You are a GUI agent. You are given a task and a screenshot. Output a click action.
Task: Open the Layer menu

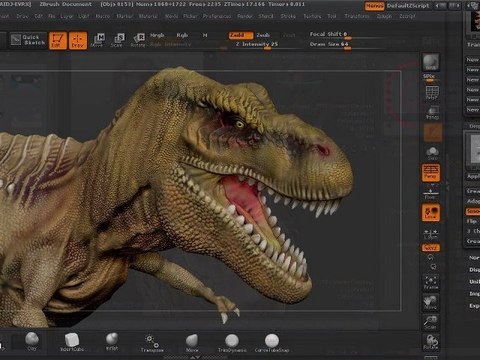coord(67,16)
